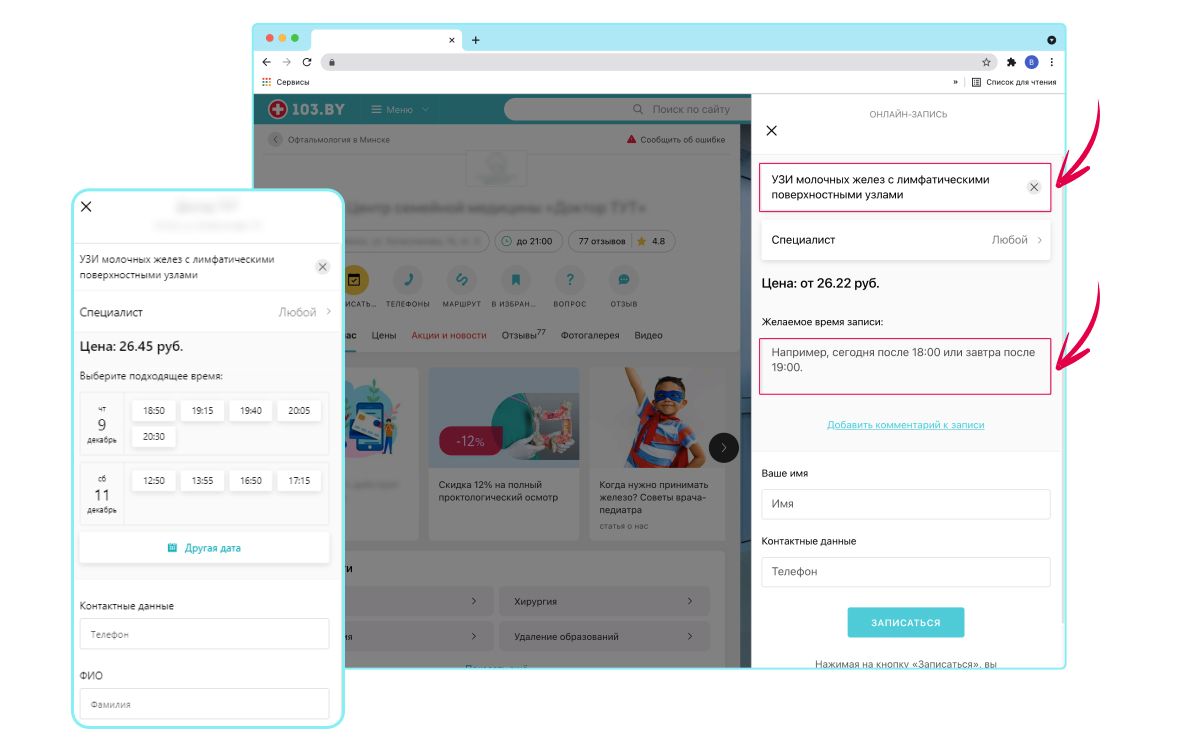Select the 19:15 time slot
The height and width of the screenshot is (753, 1200).
pyautogui.click(x=202, y=411)
